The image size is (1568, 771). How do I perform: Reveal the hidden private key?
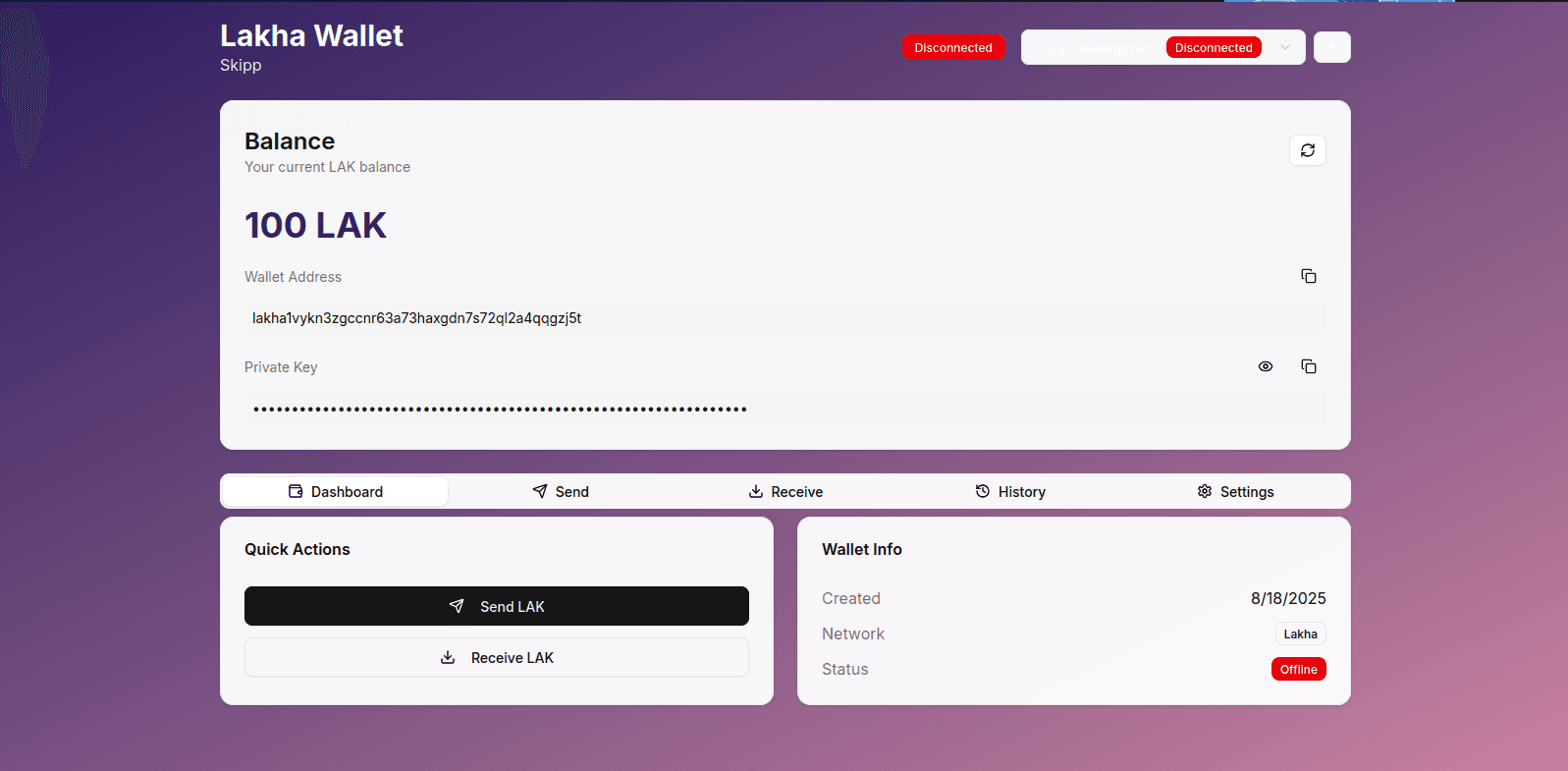tap(1265, 366)
